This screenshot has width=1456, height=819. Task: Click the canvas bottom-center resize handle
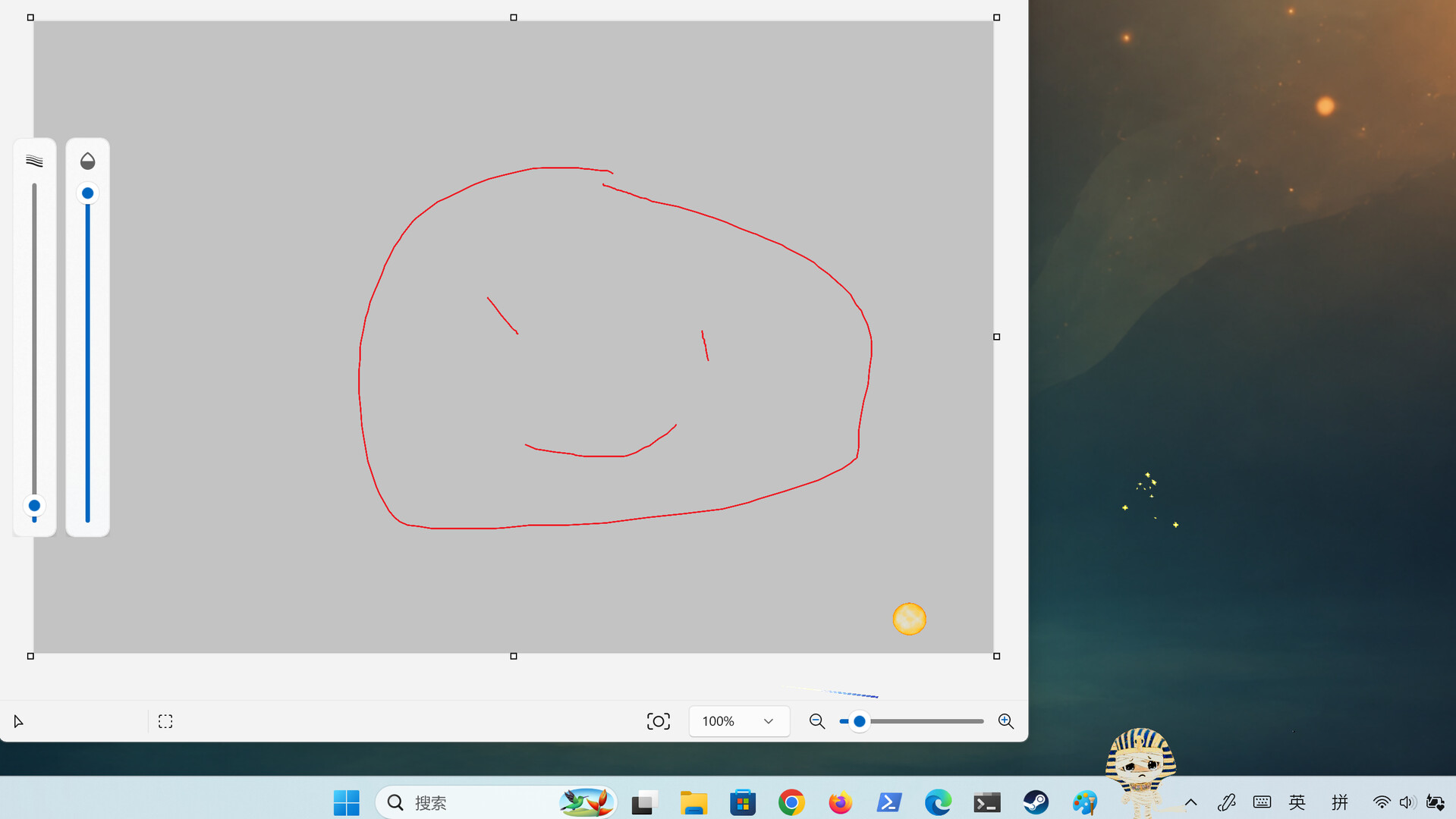click(x=514, y=656)
